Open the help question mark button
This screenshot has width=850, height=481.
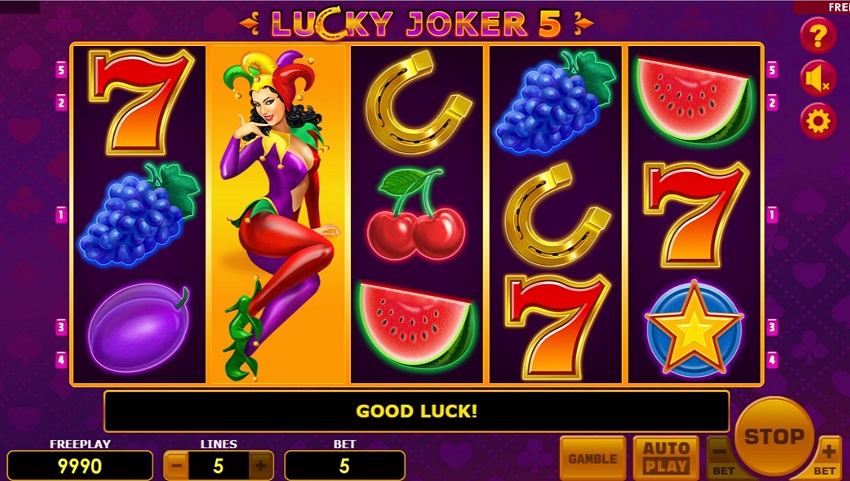818,36
